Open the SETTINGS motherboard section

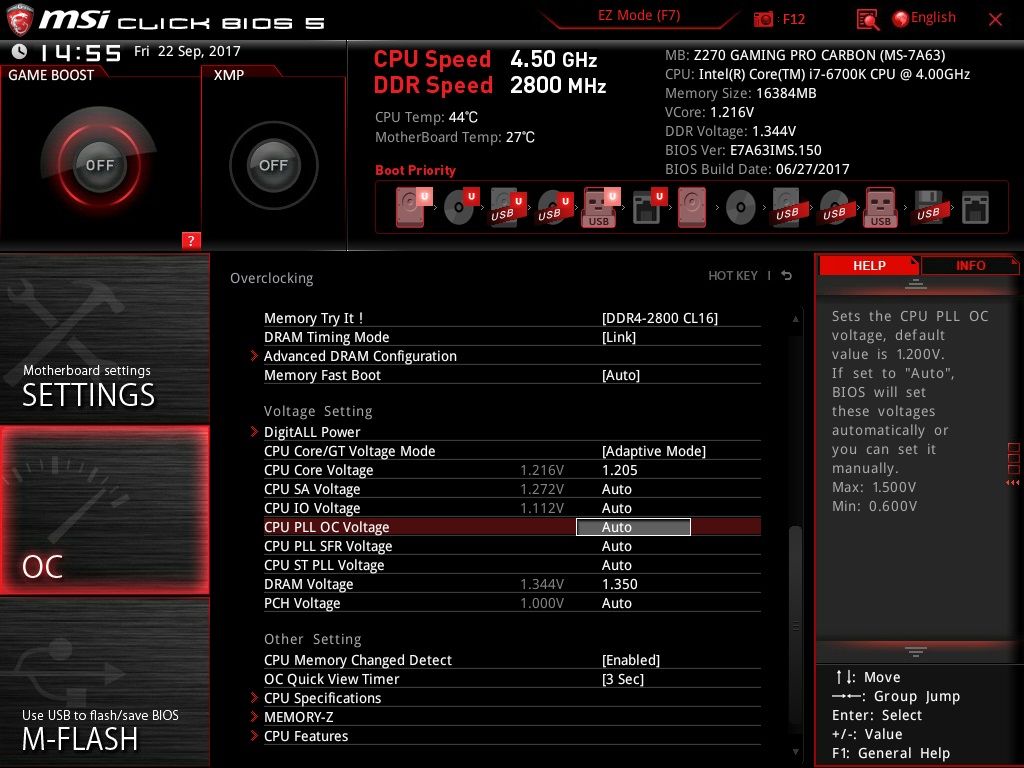104,339
